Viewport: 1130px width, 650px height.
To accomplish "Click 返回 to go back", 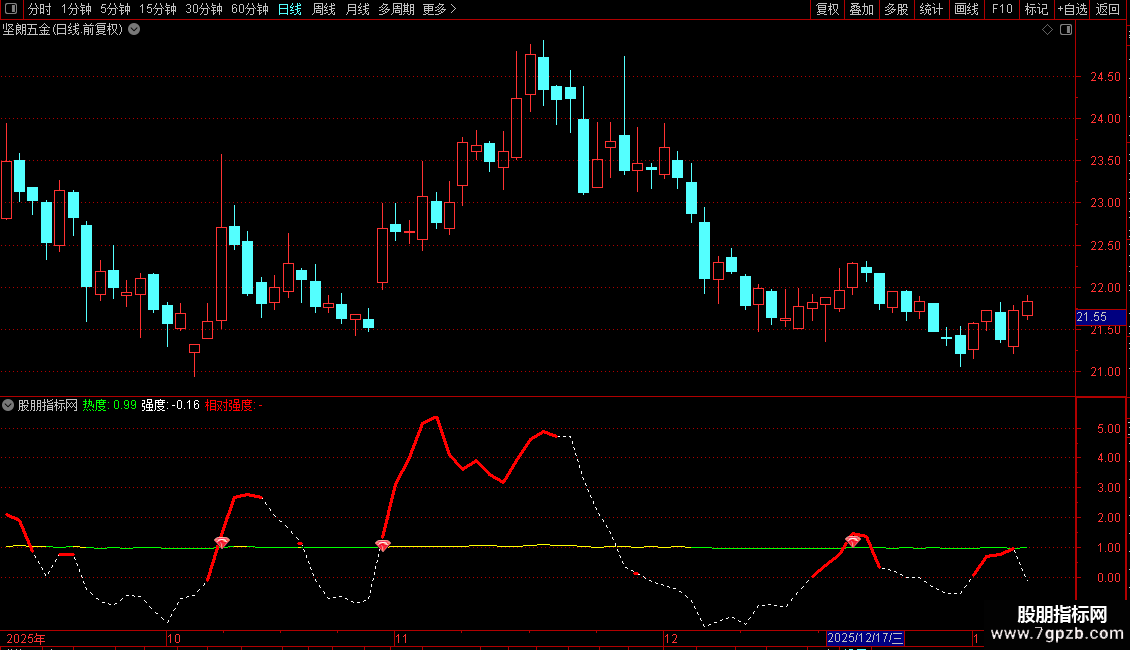I will click(1108, 9).
